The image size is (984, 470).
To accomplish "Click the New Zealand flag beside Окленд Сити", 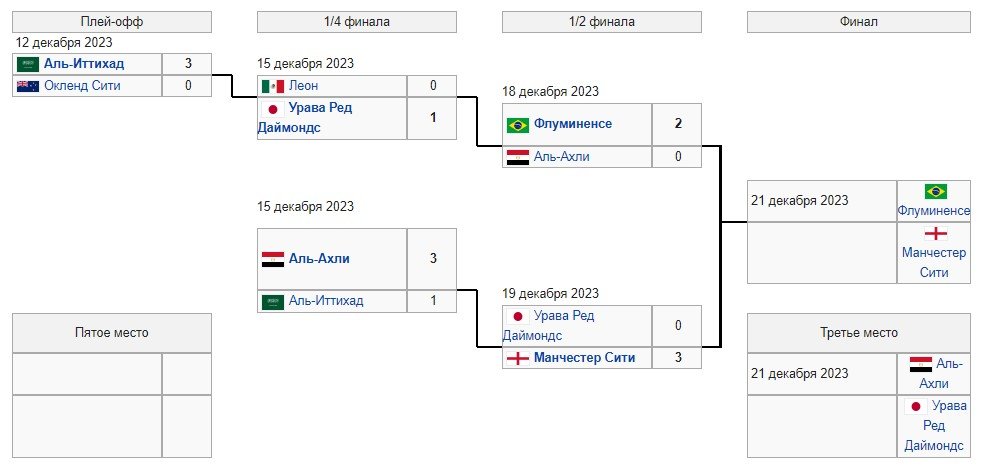I will pyautogui.click(x=27, y=86).
